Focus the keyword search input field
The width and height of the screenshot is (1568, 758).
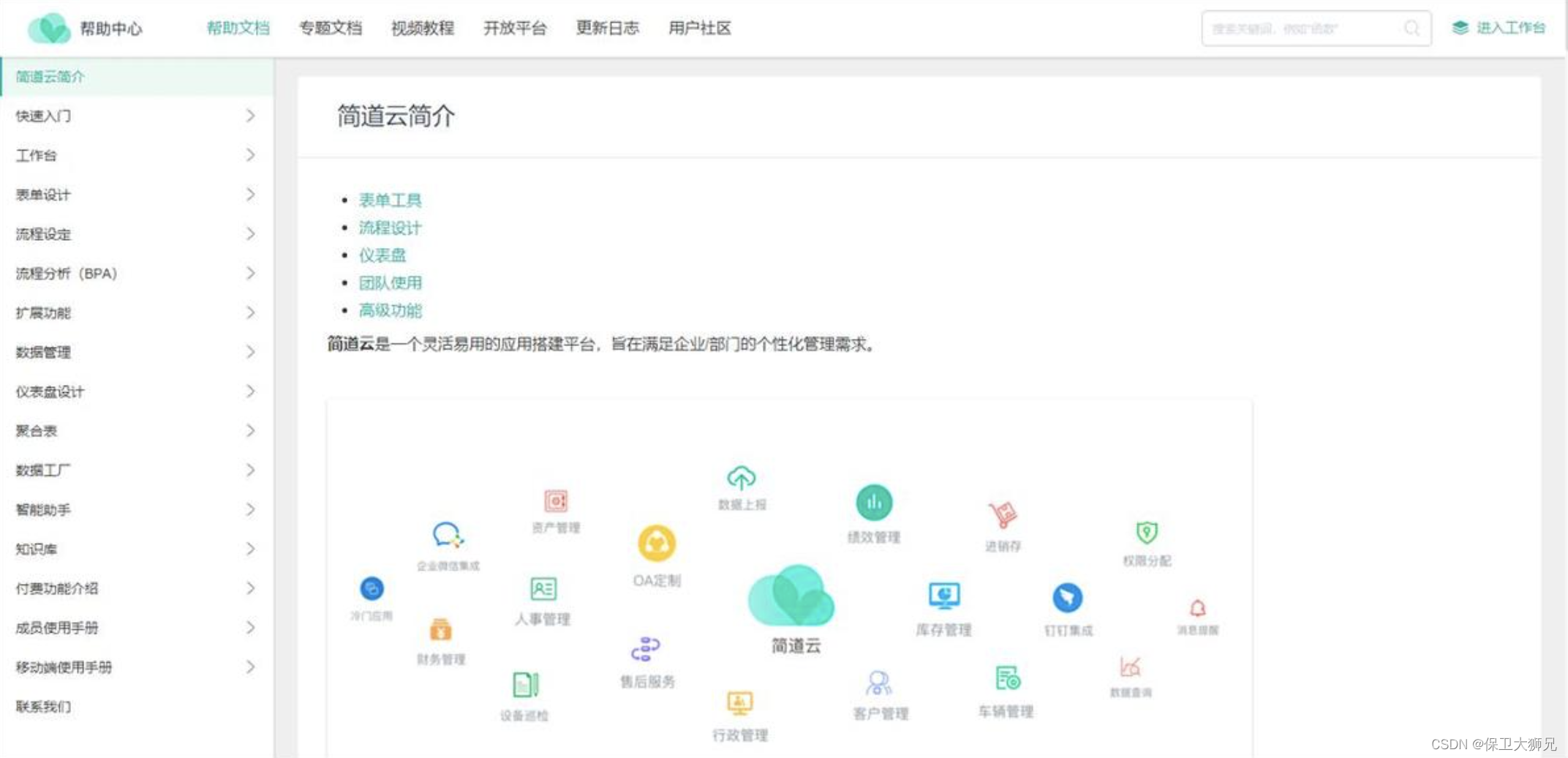coord(1316,29)
